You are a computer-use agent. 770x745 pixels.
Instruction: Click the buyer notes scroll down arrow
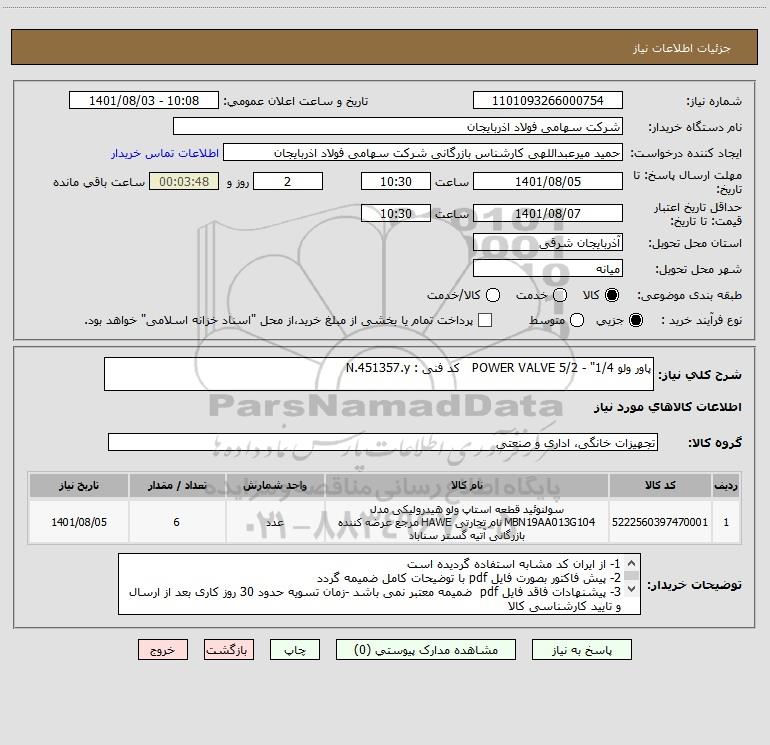coord(632,588)
